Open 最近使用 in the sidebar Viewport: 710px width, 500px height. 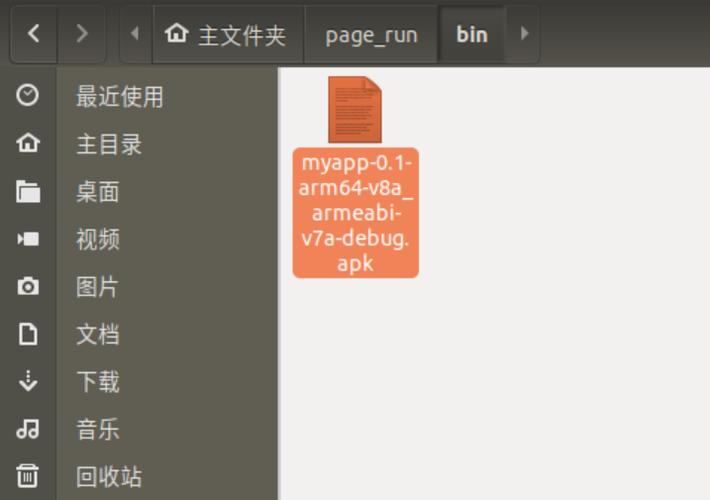click(120, 96)
